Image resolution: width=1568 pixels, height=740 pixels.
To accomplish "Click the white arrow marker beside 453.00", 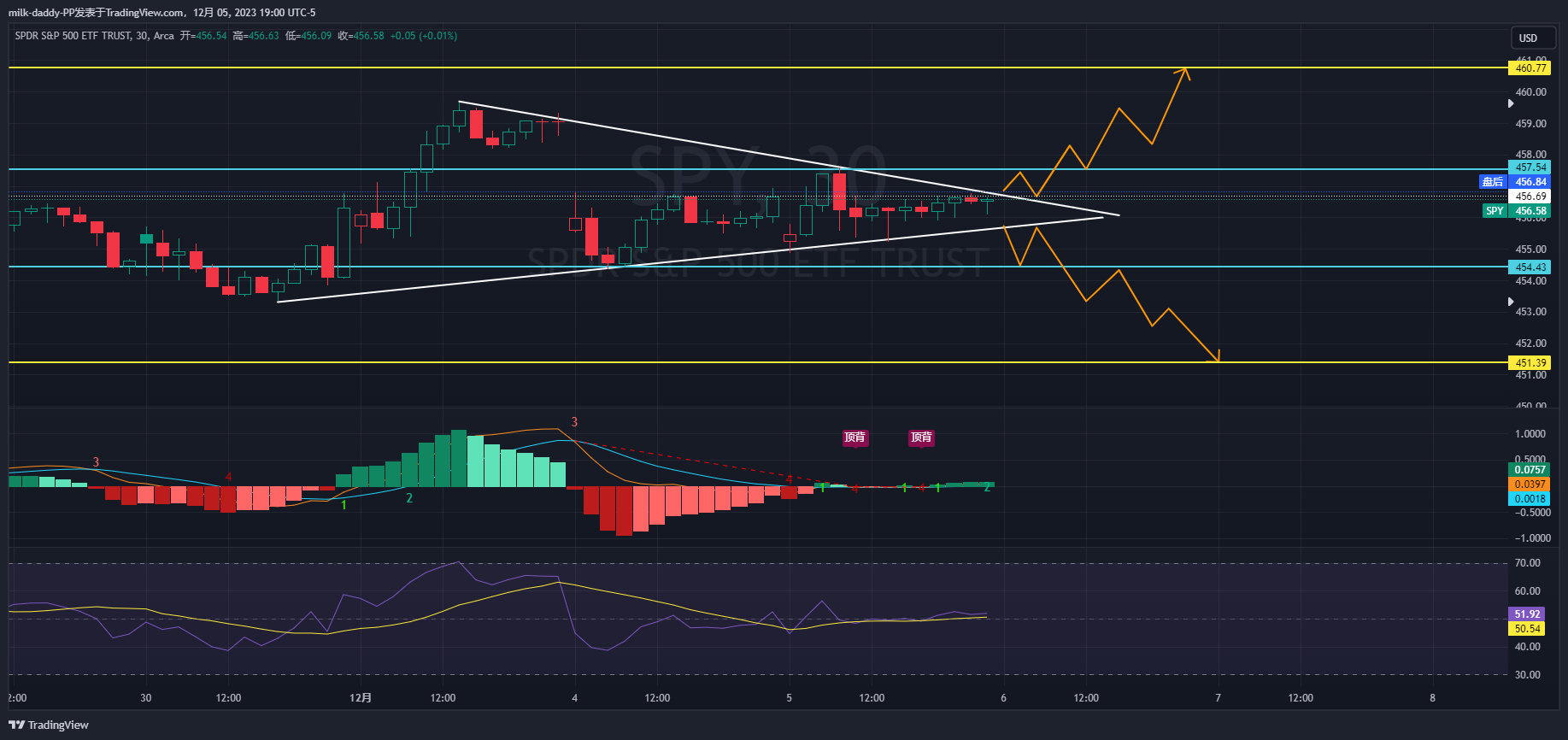I will tap(1511, 302).
